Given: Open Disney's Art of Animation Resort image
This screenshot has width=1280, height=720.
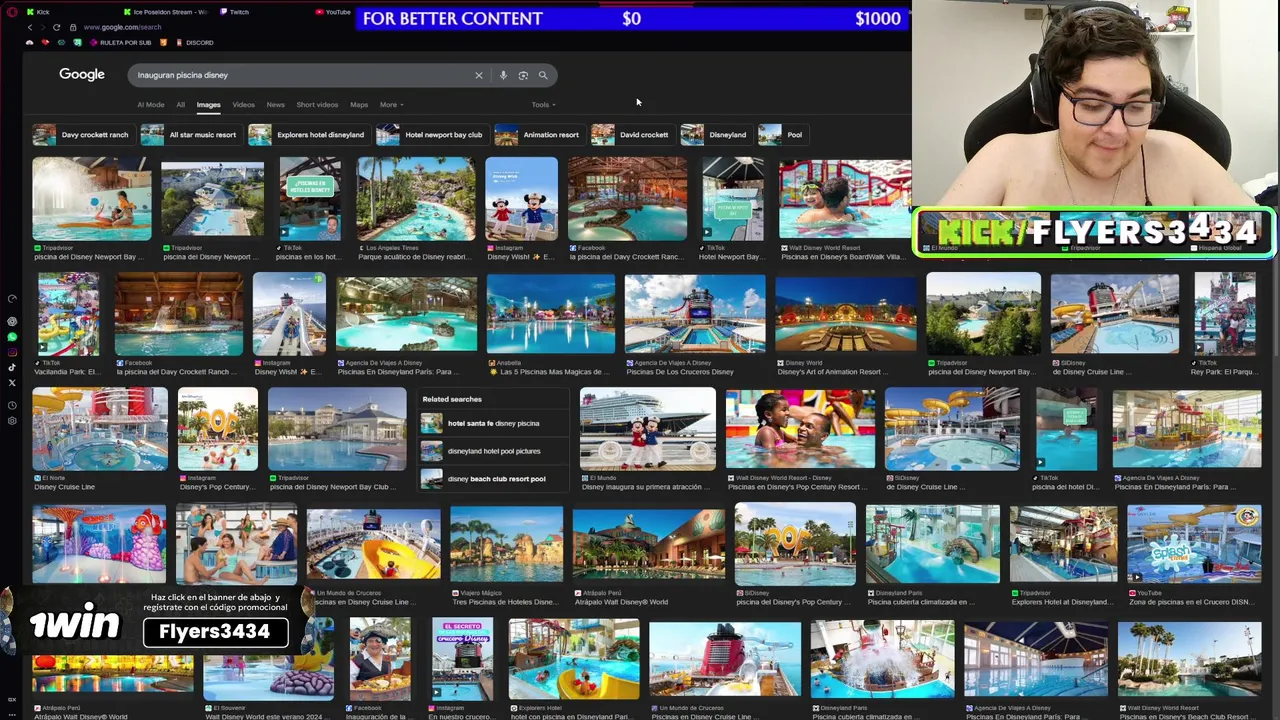Looking at the screenshot, I should (845, 315).
